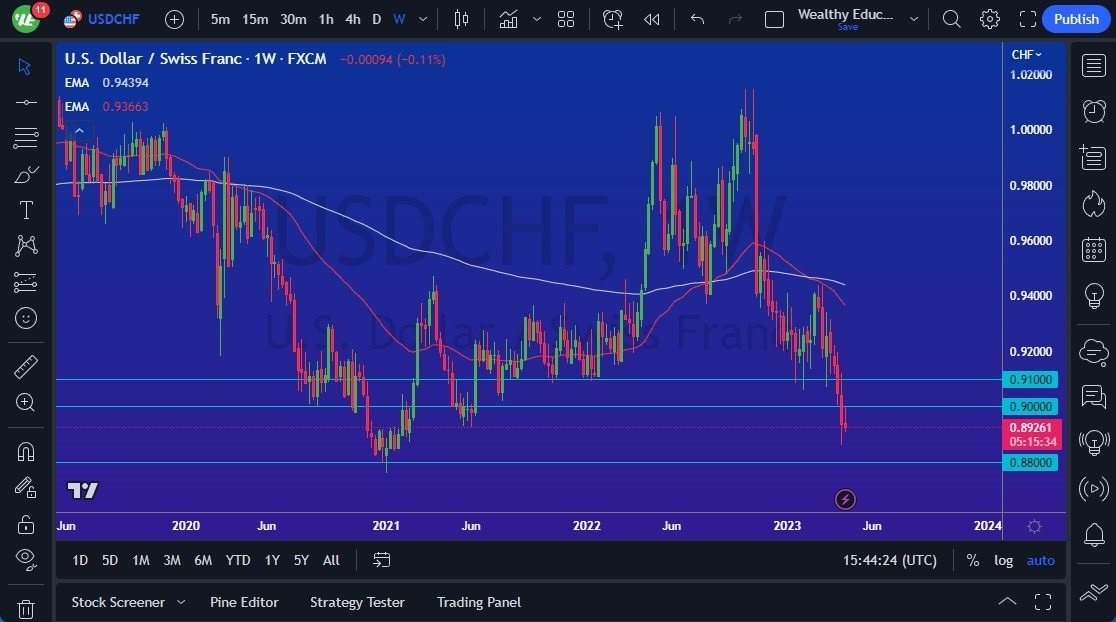This screenshot has width=1116, height=622.
Task: Remove all drawings with the trash icon
Action: tap(25, 608)
